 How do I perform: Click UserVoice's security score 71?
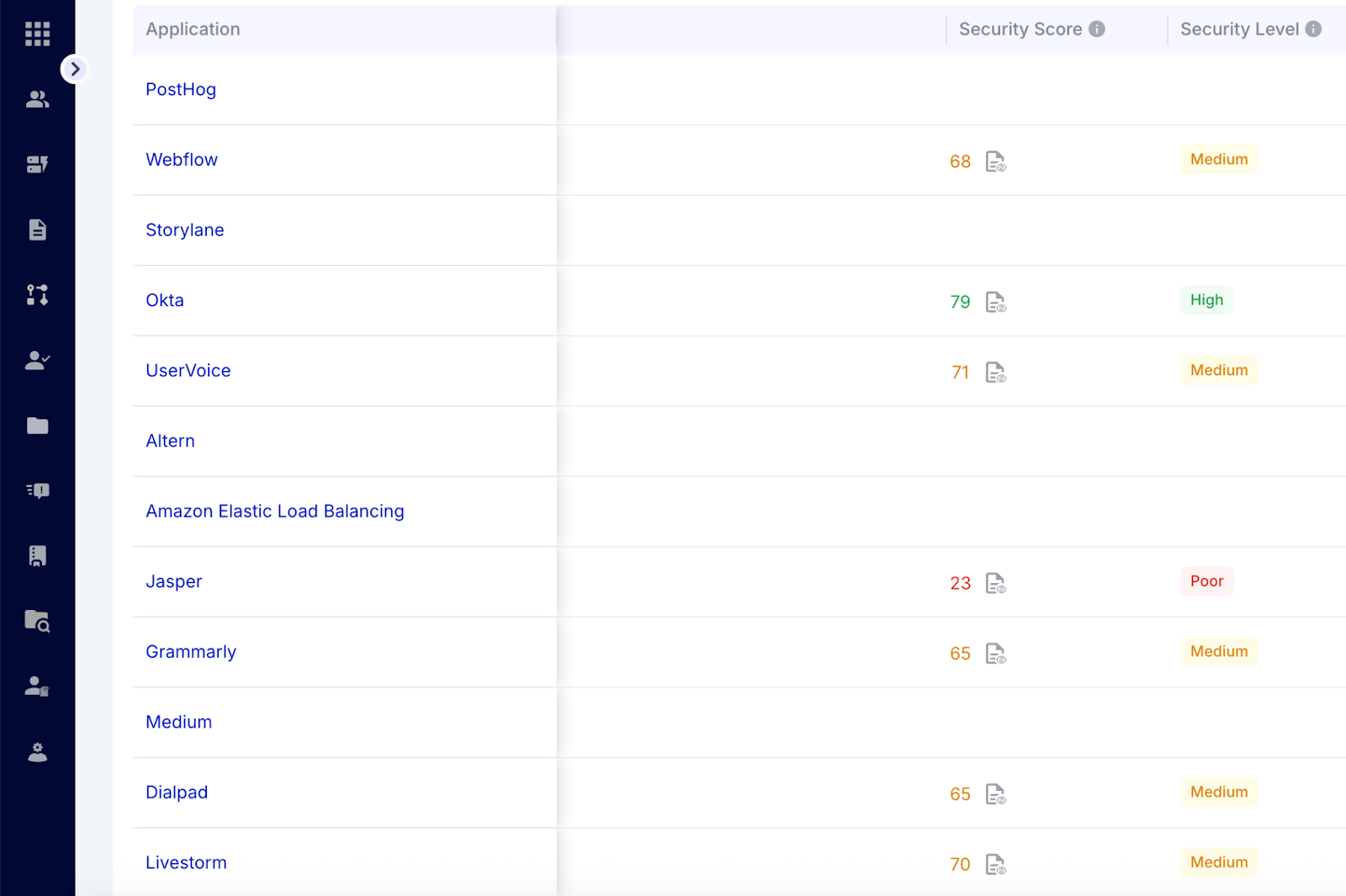(961, 373)
